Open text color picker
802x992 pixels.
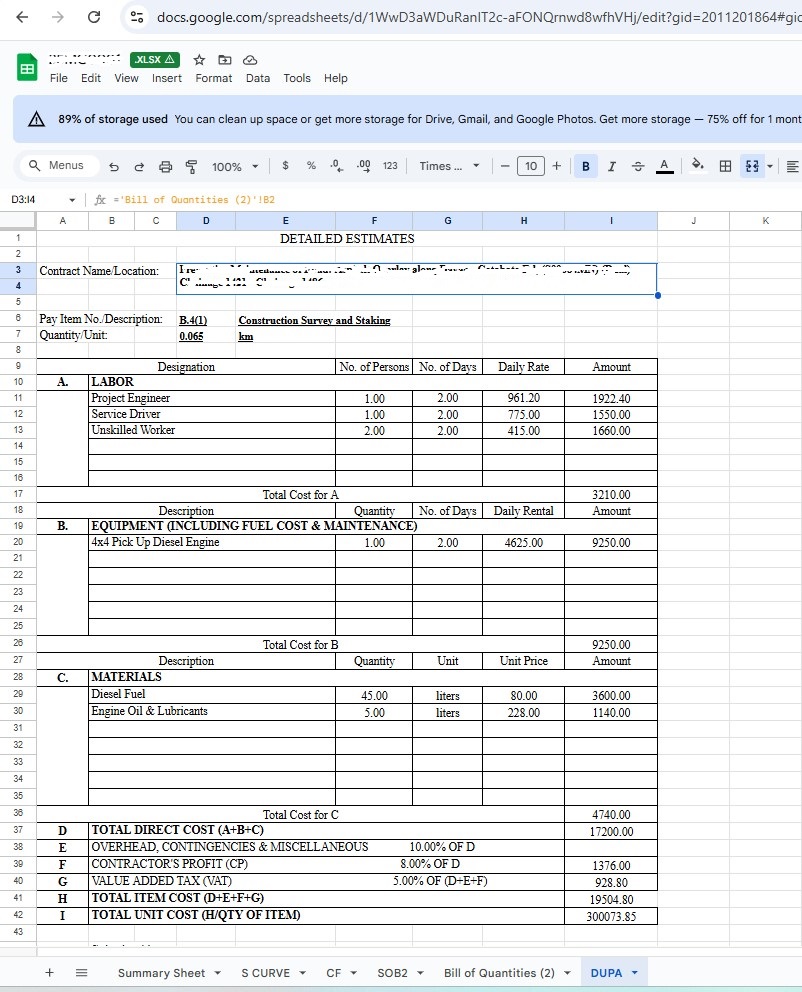tap(664, 166)
